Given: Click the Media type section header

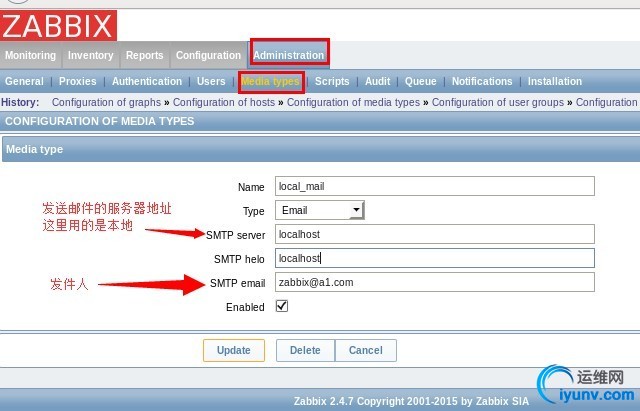Looking at the screenshot, I should [321, 149].
